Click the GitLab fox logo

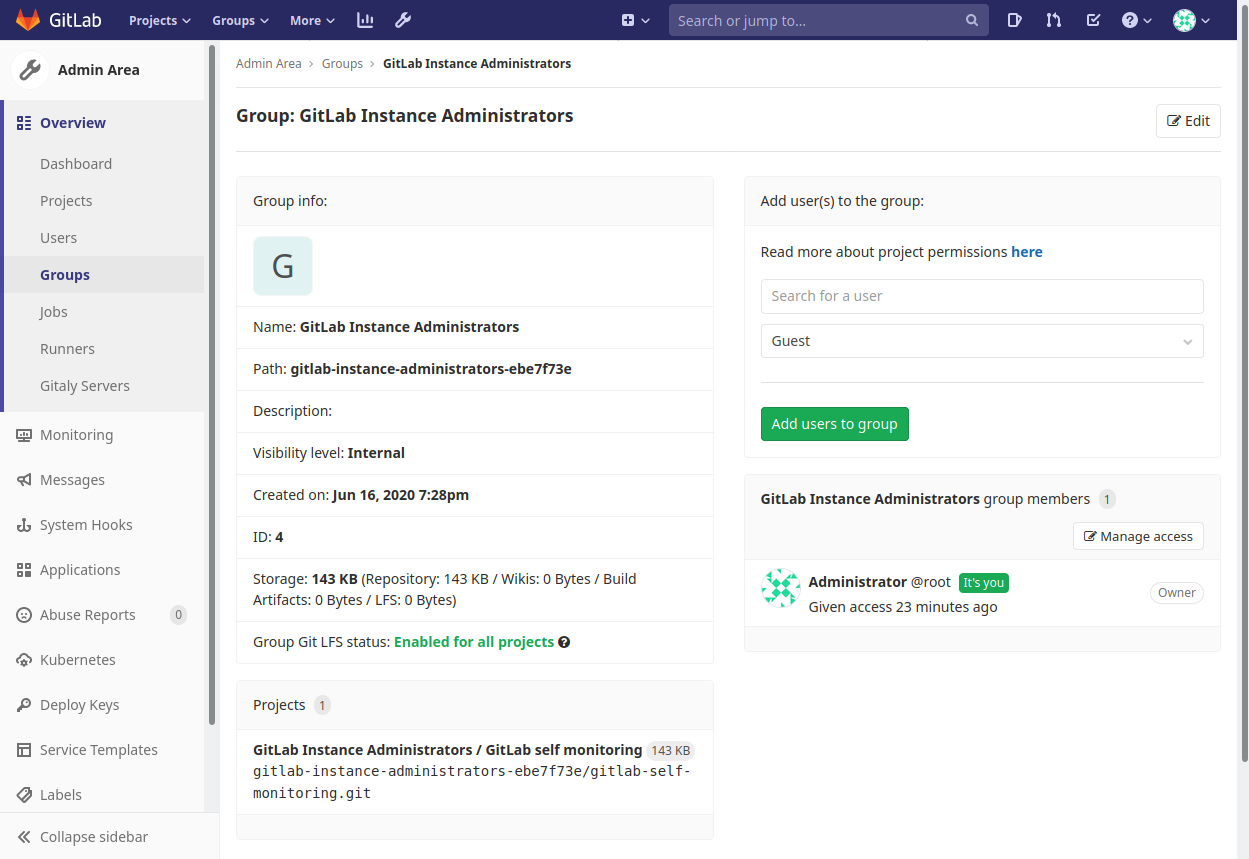point(28,20)
